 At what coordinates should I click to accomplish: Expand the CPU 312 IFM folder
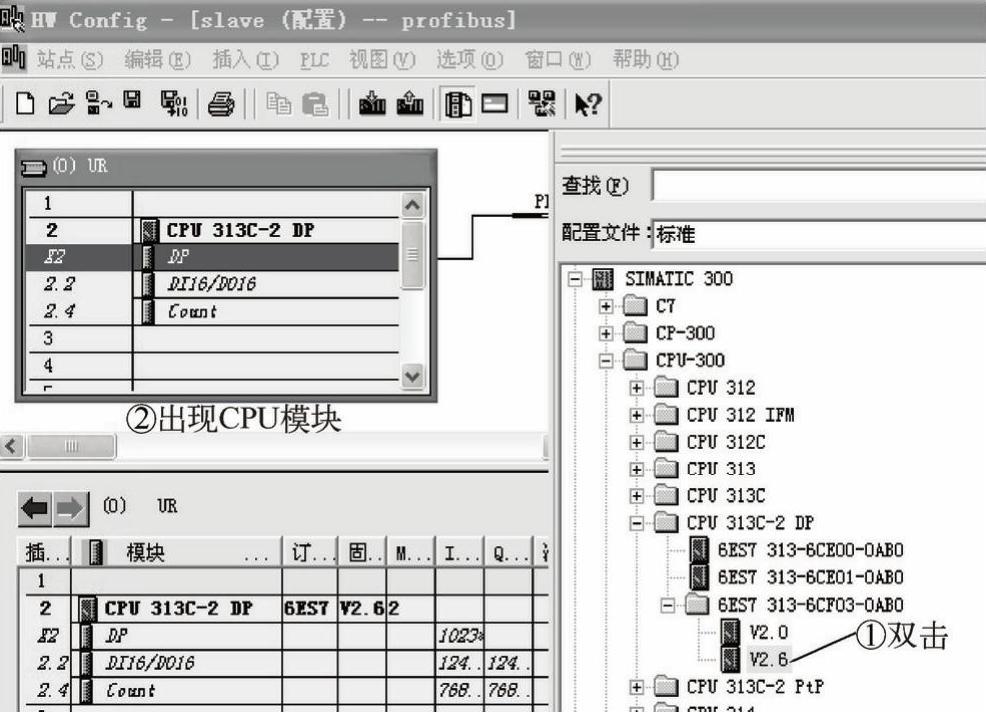[636, 415]
